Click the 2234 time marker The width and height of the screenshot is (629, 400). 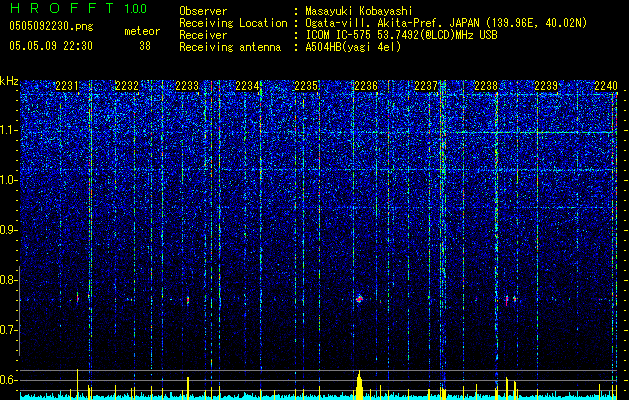[247, 86]
